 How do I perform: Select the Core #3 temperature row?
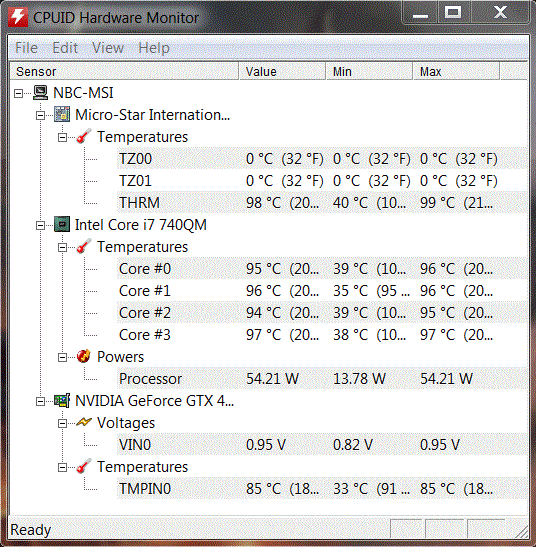(x=321, y=335)
